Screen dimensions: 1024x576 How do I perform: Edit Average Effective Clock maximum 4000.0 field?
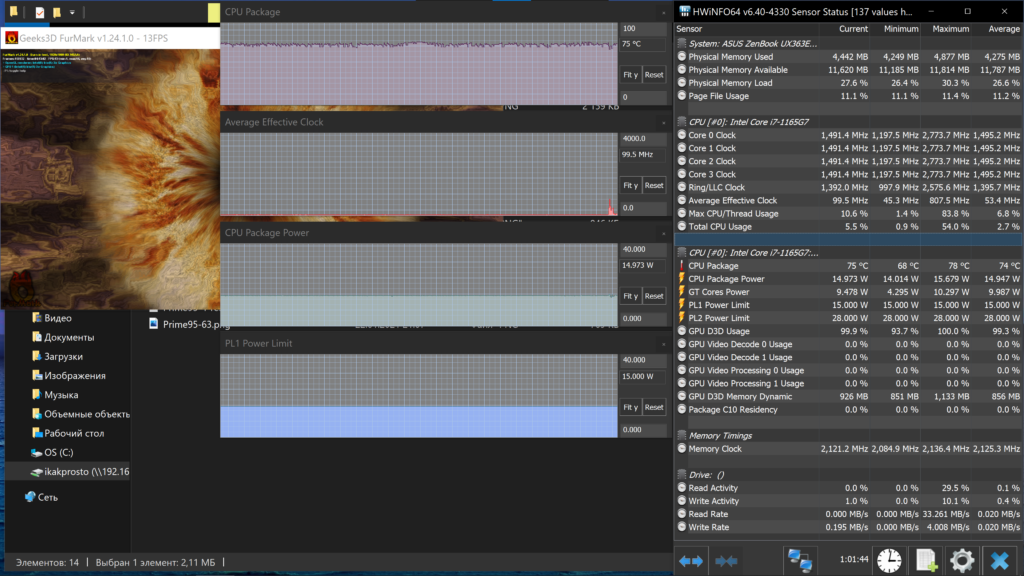click(643, 138)
